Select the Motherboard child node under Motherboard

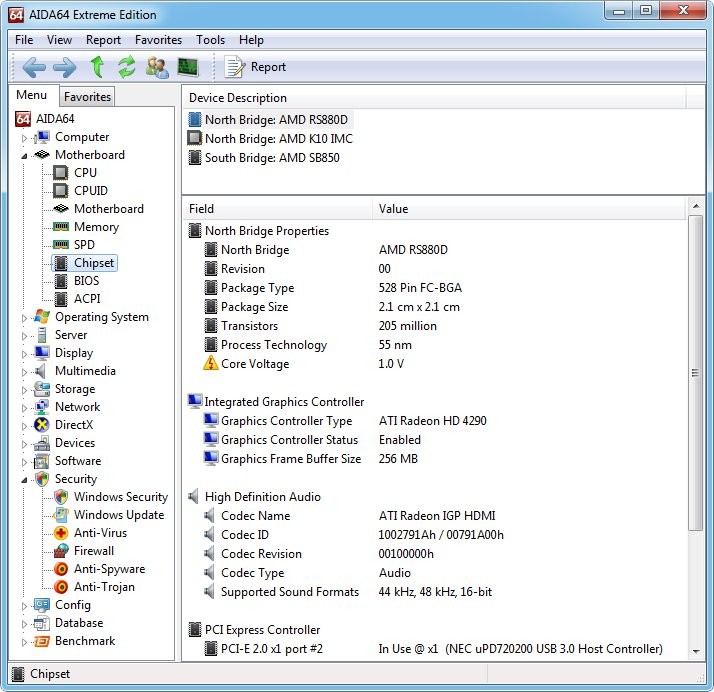pos(109,209)
